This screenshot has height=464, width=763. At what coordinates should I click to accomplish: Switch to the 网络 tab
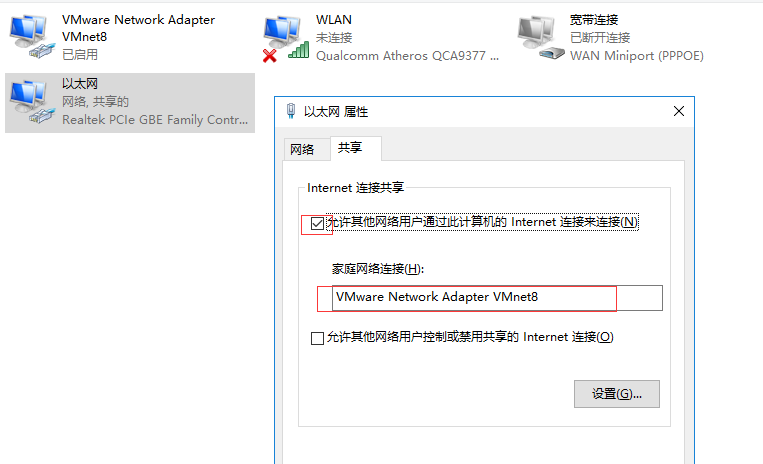[302, 150]
